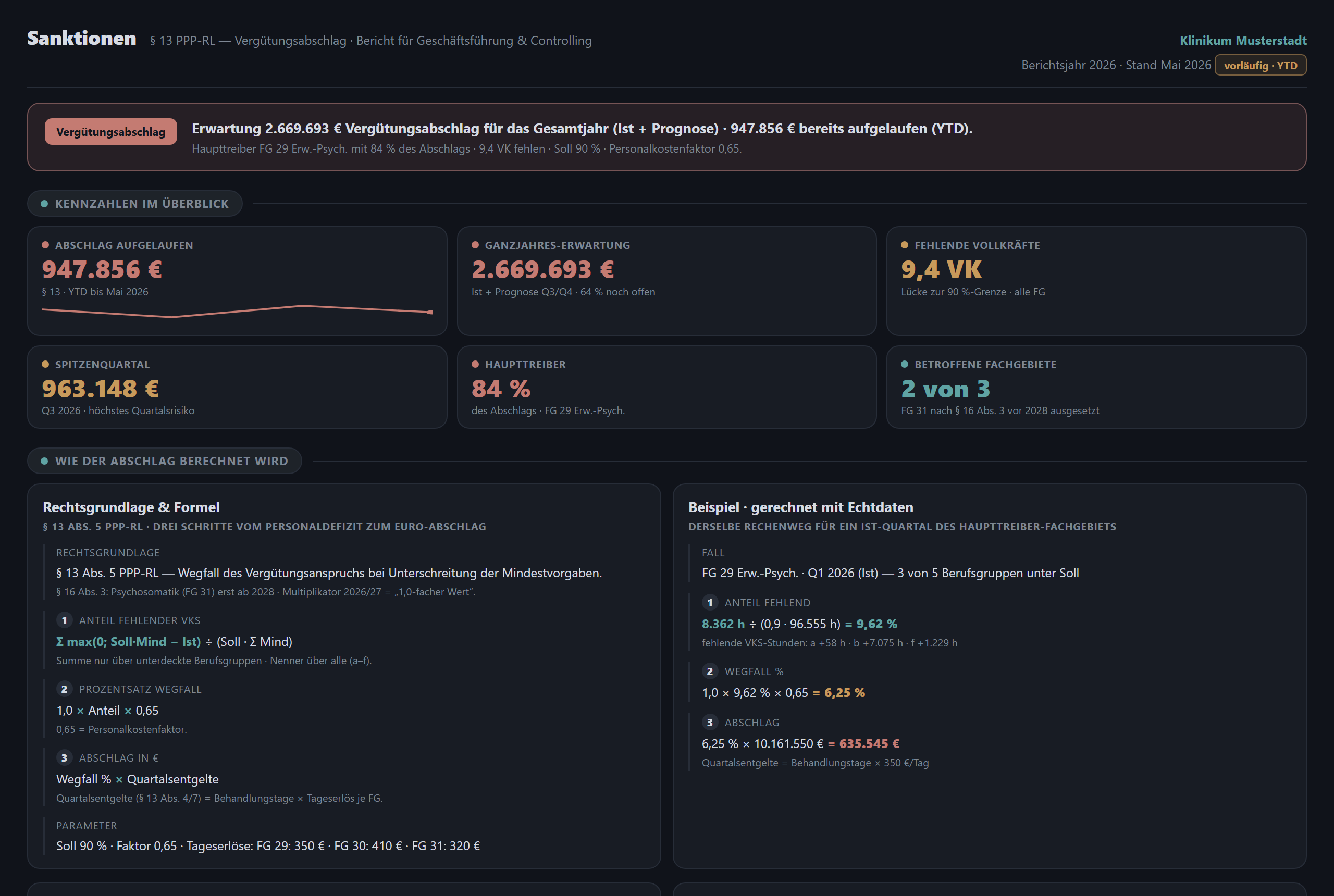This screenshot has height=896, width=1334.
Task: Click the 635.545 € Abschlag result
Action: click(x=869, y=744)
